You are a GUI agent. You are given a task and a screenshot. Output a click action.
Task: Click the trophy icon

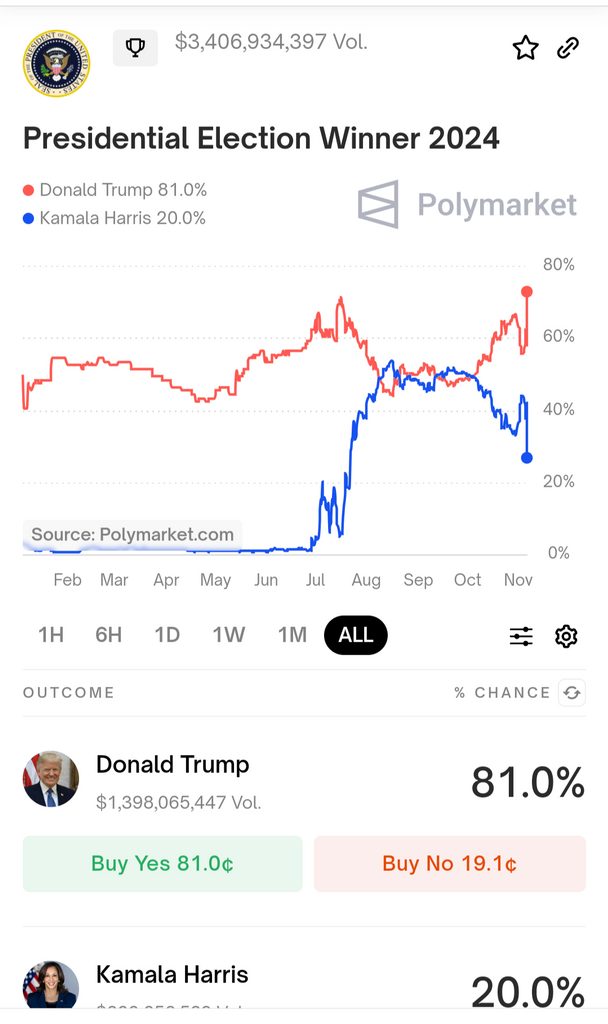[x=135, y=47]
